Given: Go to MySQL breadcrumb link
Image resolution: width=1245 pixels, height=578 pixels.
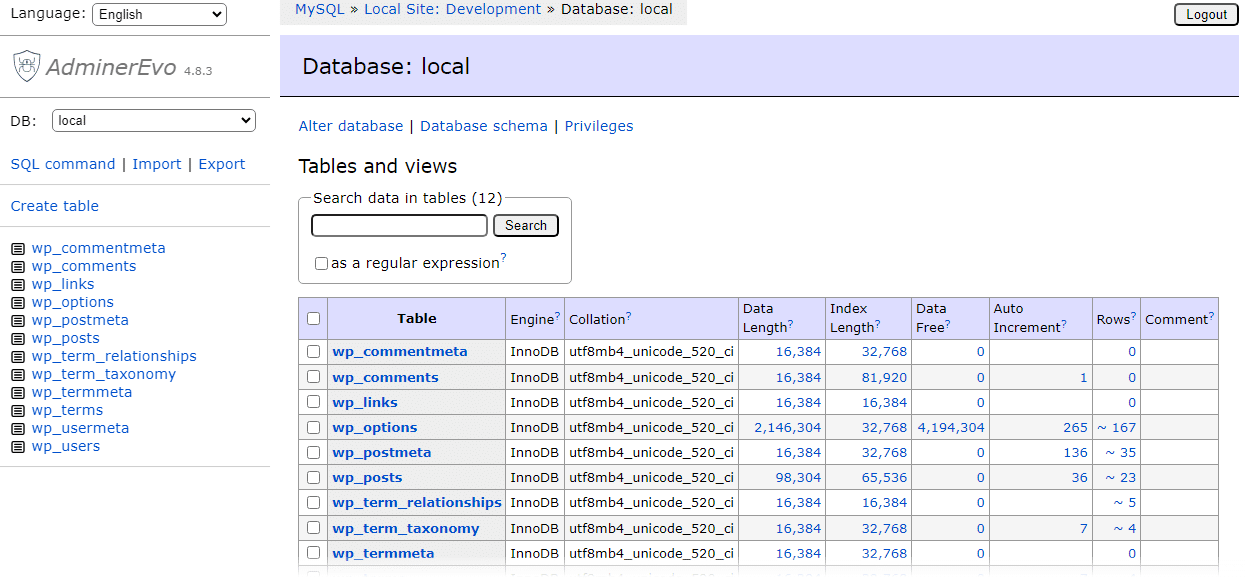Looking at the screenshot, I should coord(319,9).
